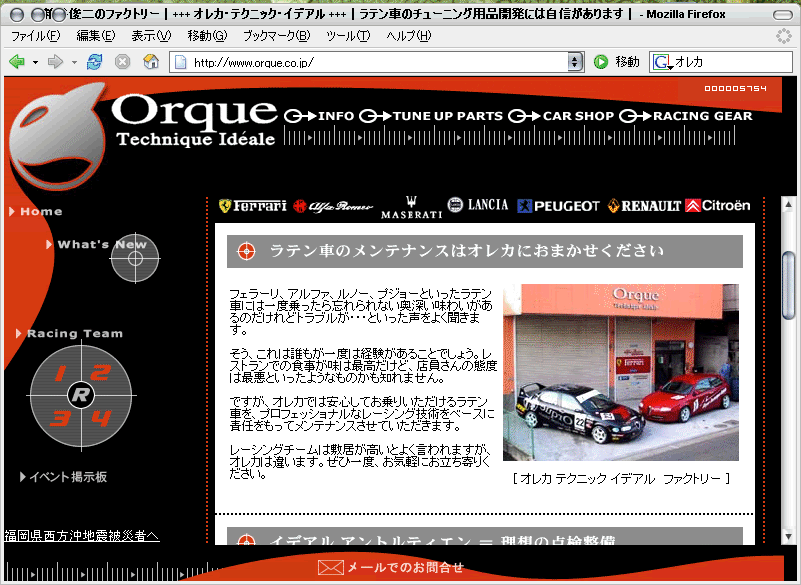Click the Renault brand logo

644,206
